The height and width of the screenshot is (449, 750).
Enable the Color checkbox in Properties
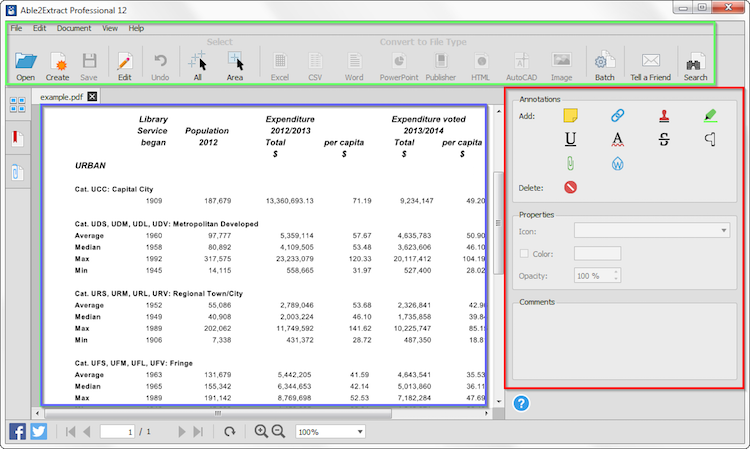coord(524,253)
